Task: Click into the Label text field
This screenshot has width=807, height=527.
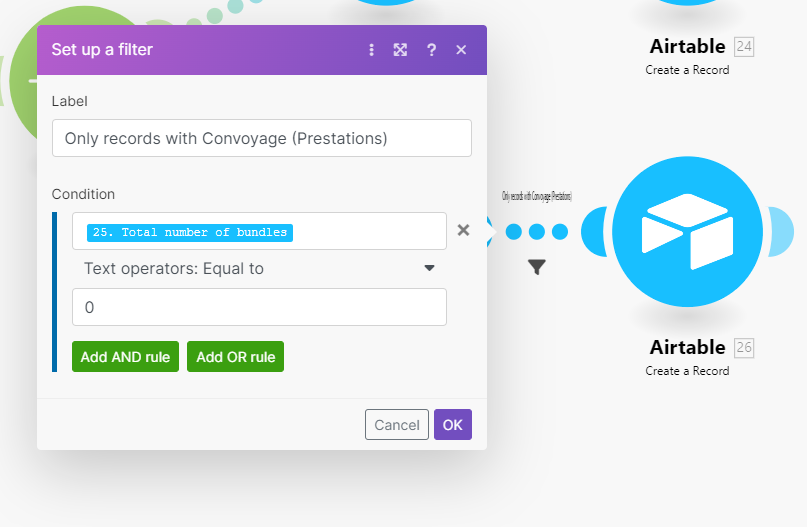Action: tap(261, 138)
